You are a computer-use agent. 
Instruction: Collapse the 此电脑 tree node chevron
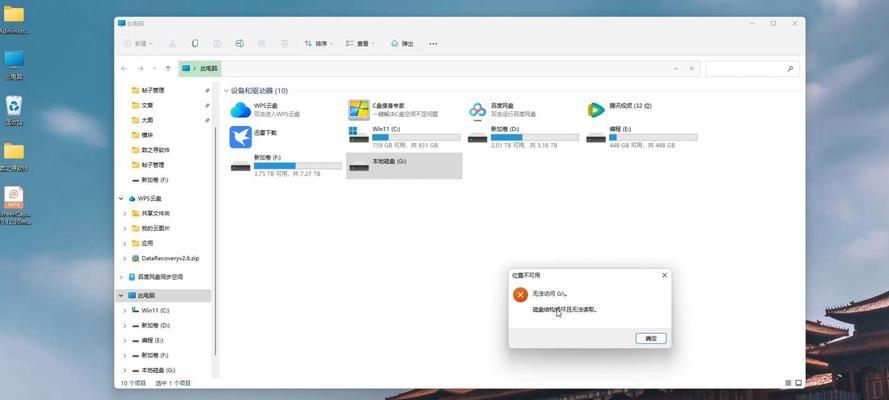tap(121, 296)
